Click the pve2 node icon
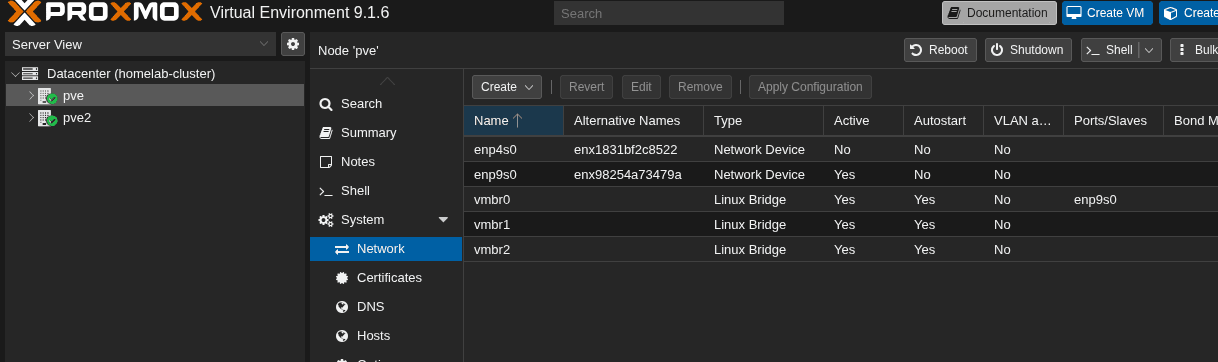1218x362 pixels. click(47, 118)
